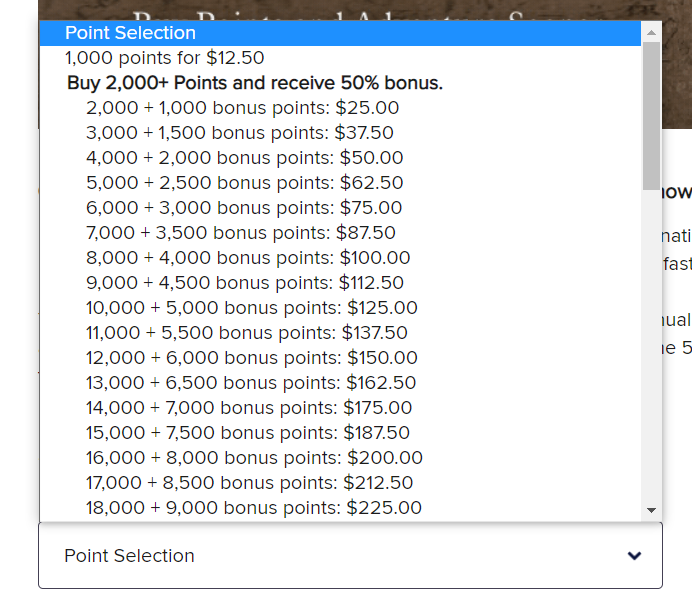Click the list scrollbar up arrow
Viewport: 692px width, 613px height.
pyautogui.click(x=651, y=32)
